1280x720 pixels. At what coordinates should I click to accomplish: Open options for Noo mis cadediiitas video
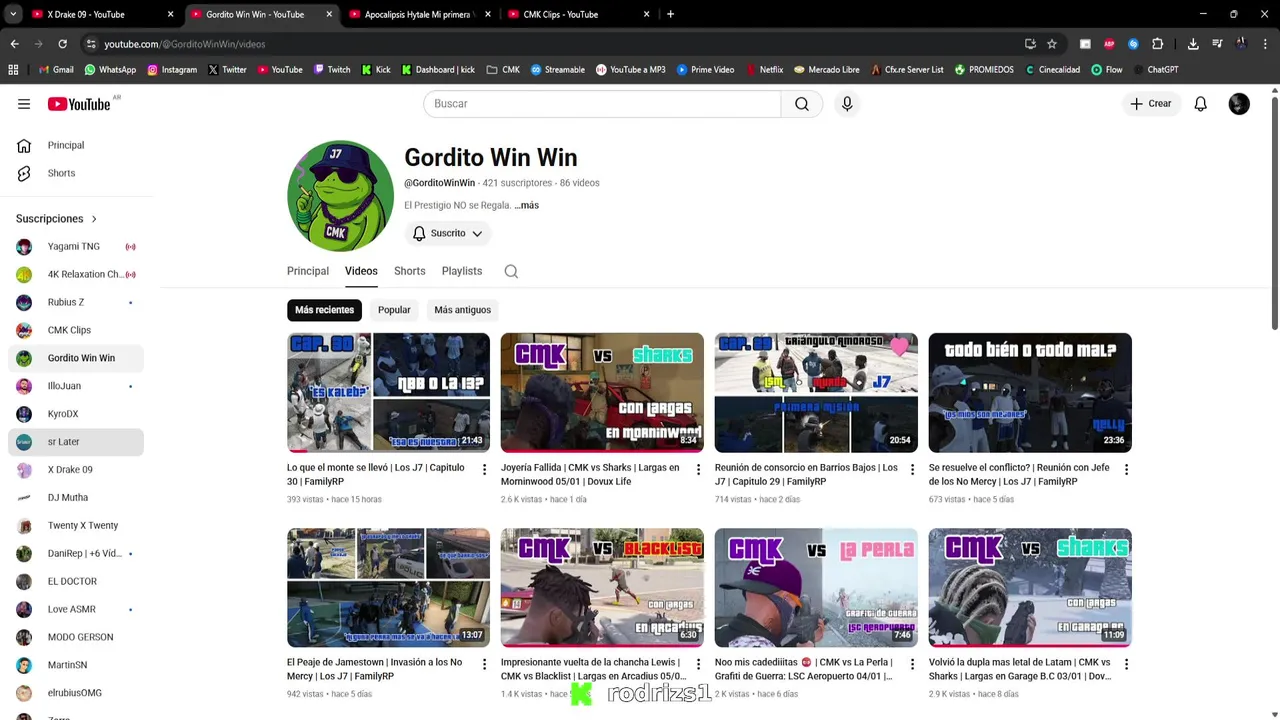coord(913,665)
